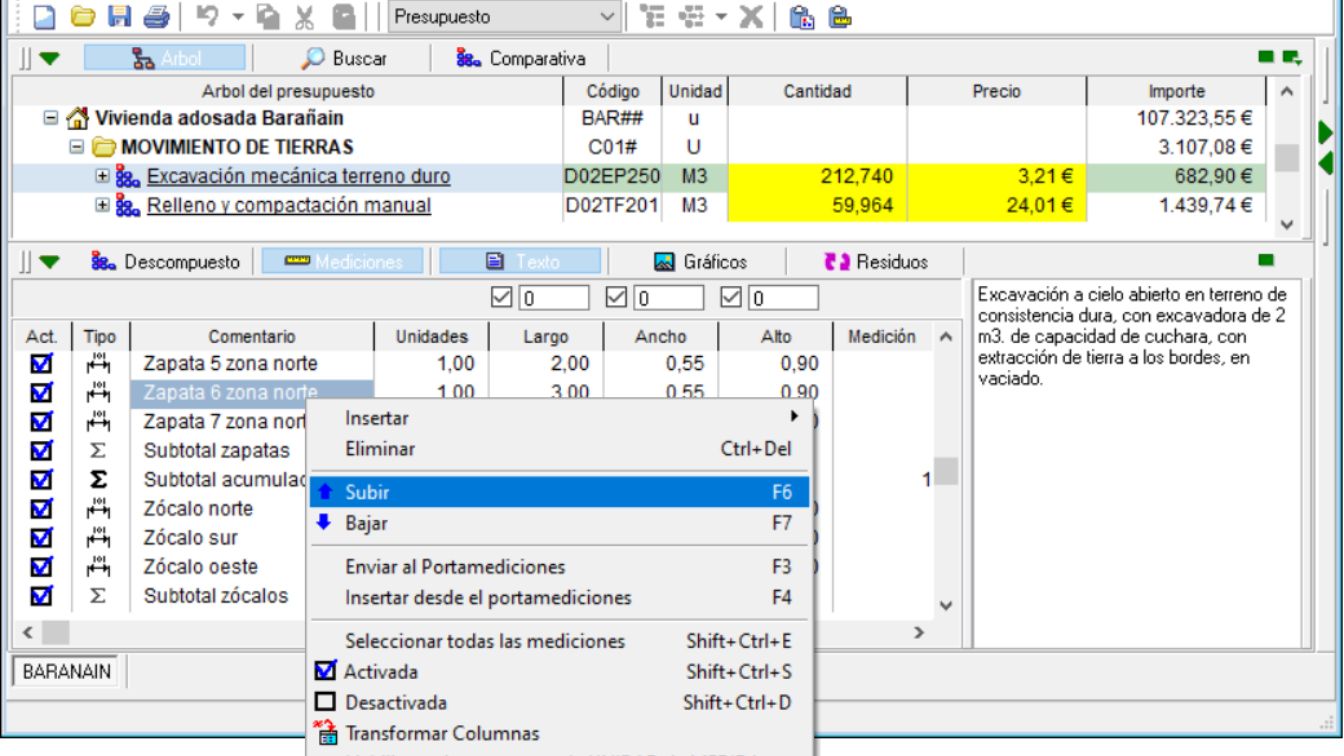This screenshot has width=1344, height=756.
Task: Choose Insertar desde el portamediciones
Action: (x=559, y=598)
